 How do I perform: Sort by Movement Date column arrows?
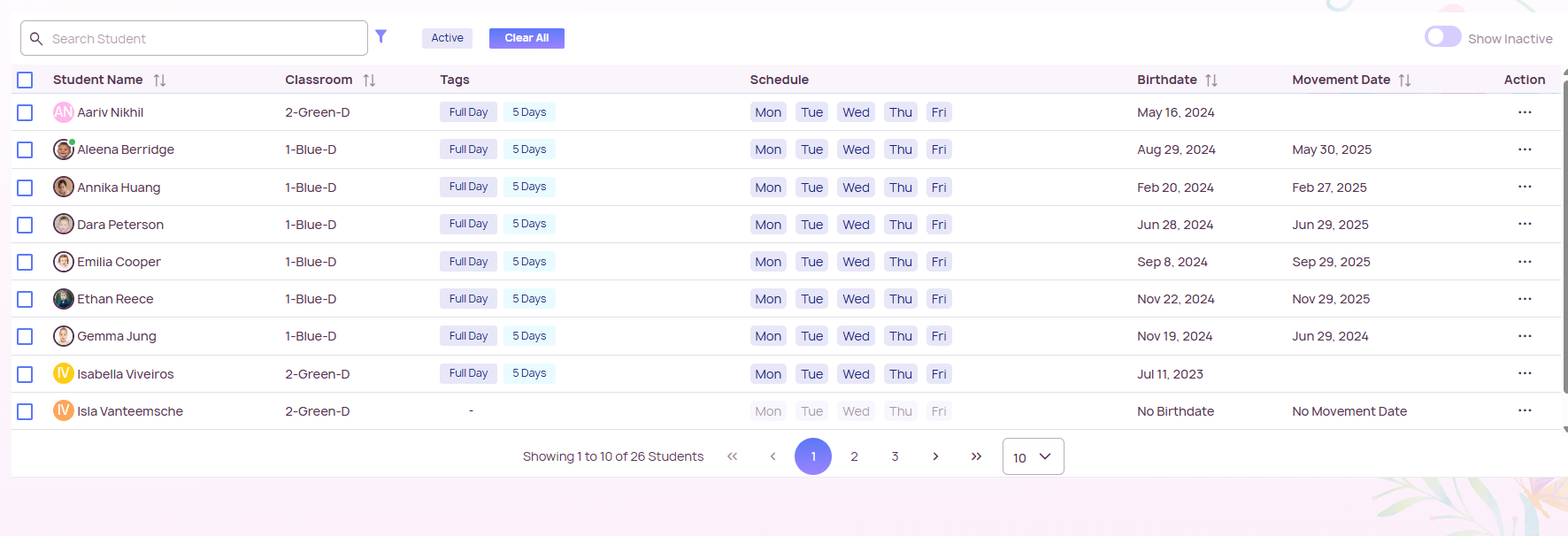click(1404, 80)
